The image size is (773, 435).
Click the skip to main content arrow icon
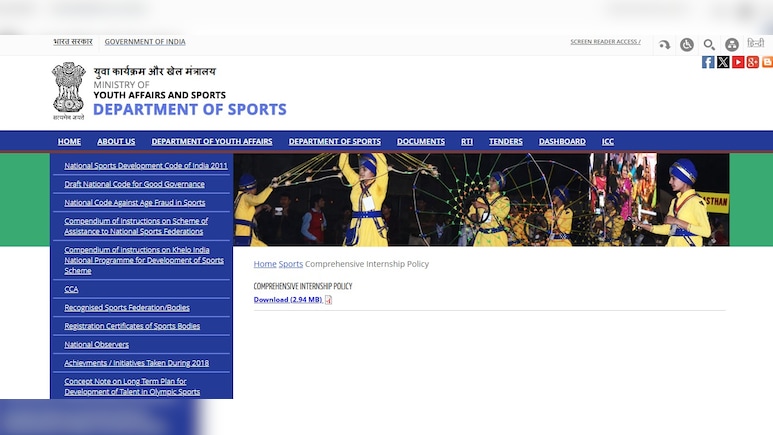[664, 45]
